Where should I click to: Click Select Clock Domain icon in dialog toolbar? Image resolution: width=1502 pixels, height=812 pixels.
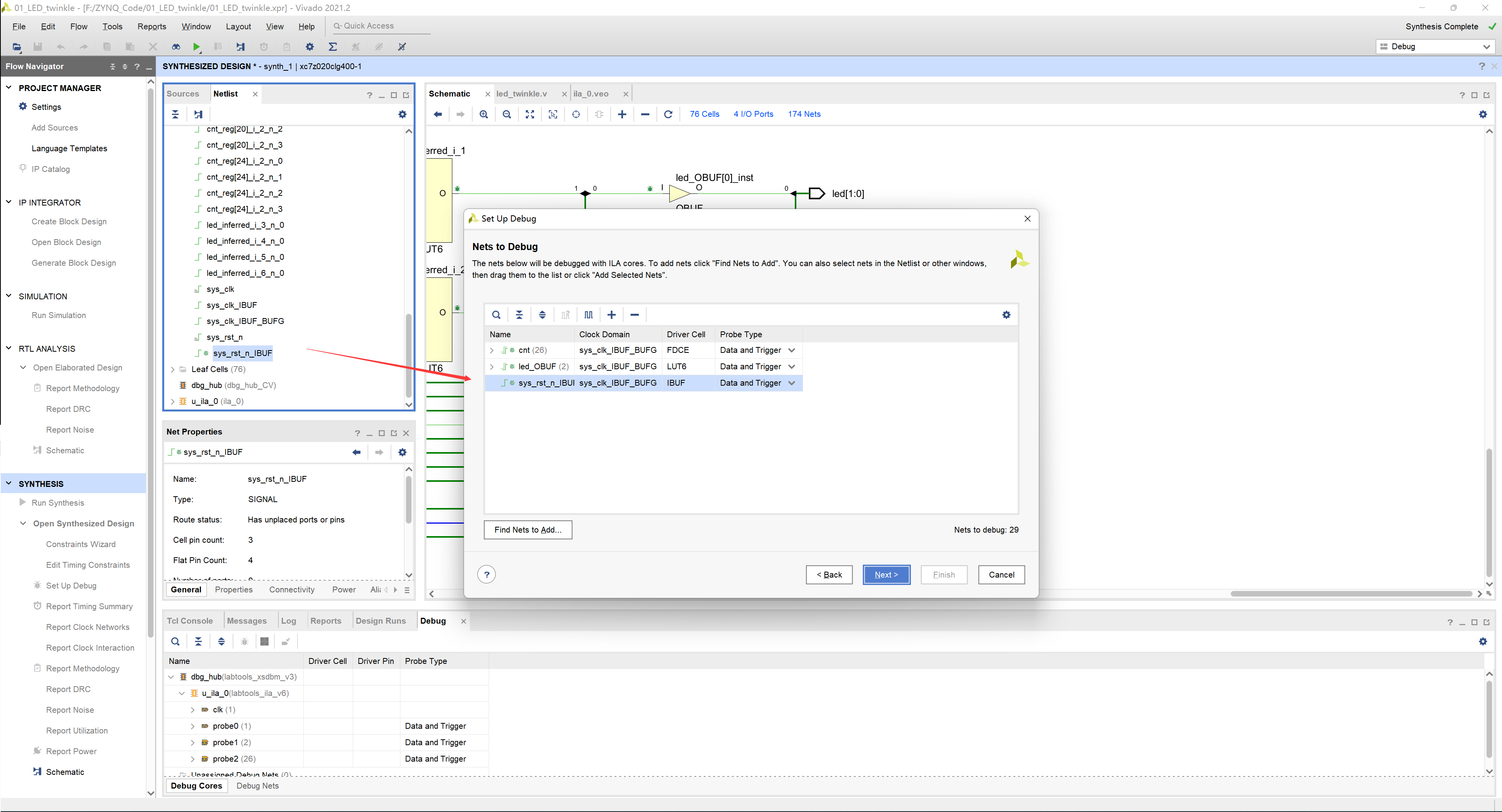[588, 315]
